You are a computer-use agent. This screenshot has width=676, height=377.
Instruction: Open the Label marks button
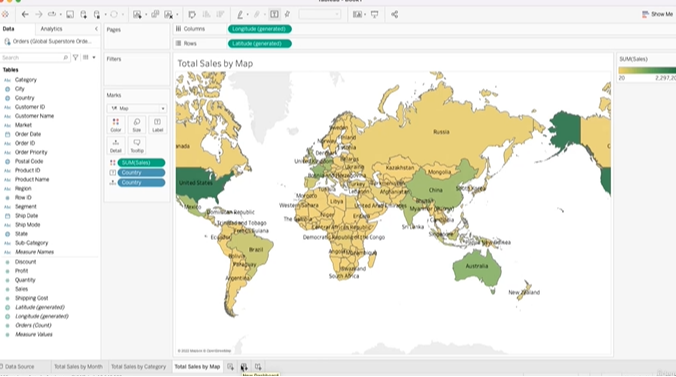[x=157, y=125]
